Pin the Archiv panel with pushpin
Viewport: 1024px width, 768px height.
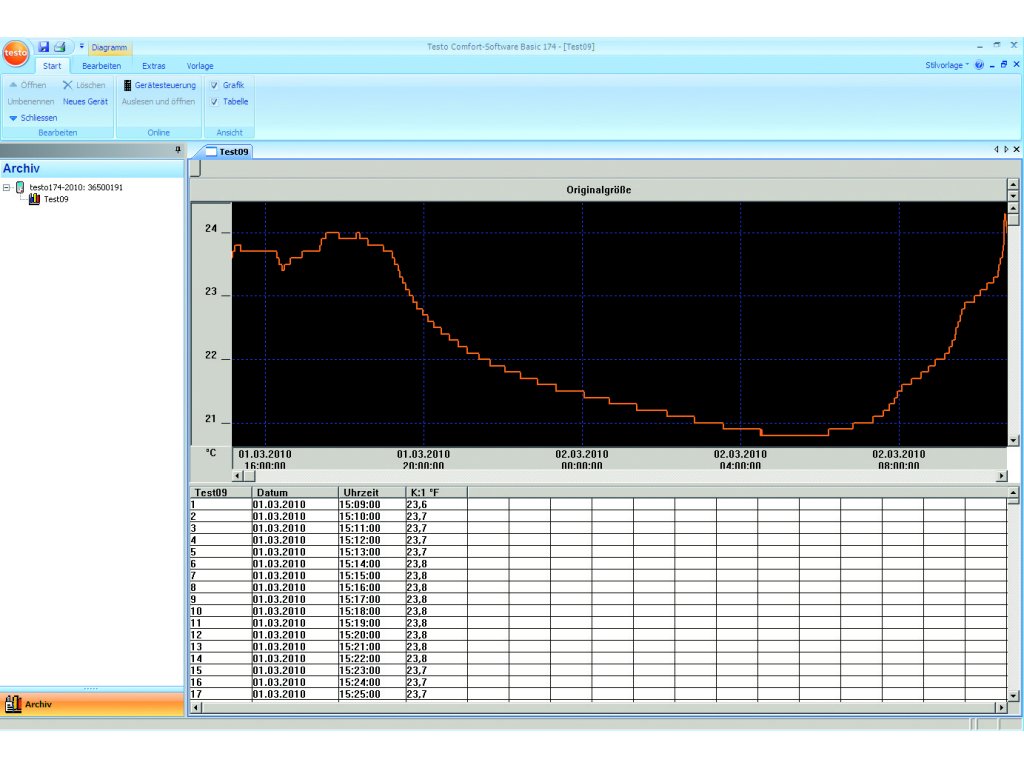pos(178,150)
